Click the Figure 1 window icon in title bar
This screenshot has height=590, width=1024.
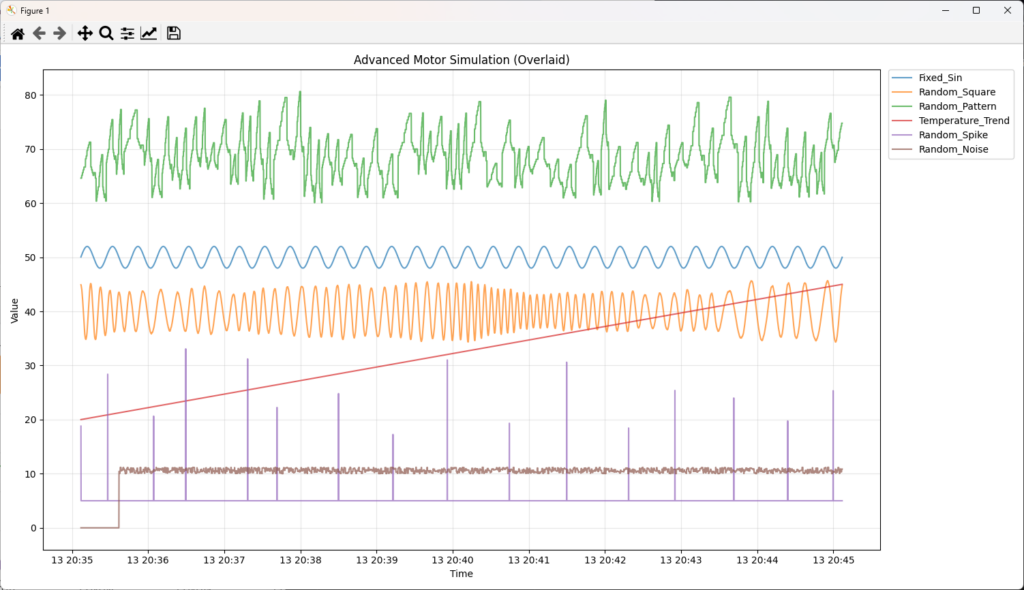10,9
